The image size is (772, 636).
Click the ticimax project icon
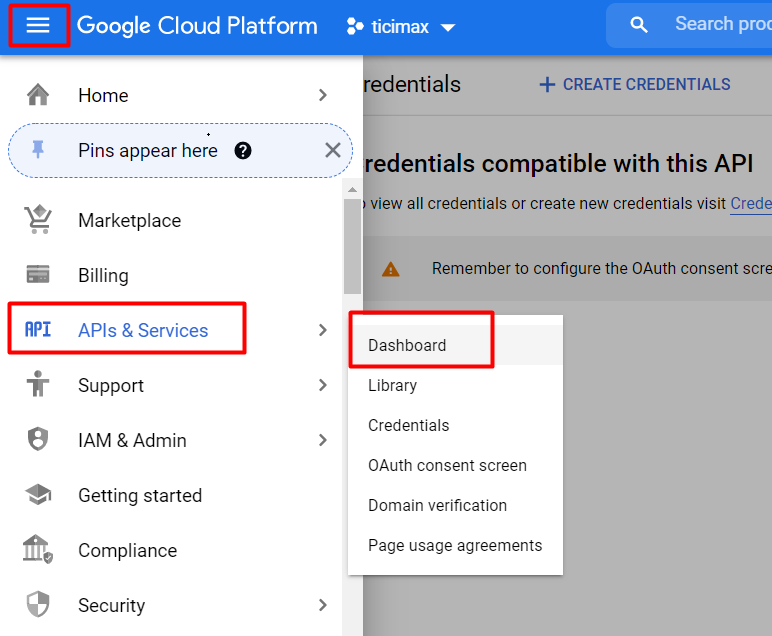[354, 26]
